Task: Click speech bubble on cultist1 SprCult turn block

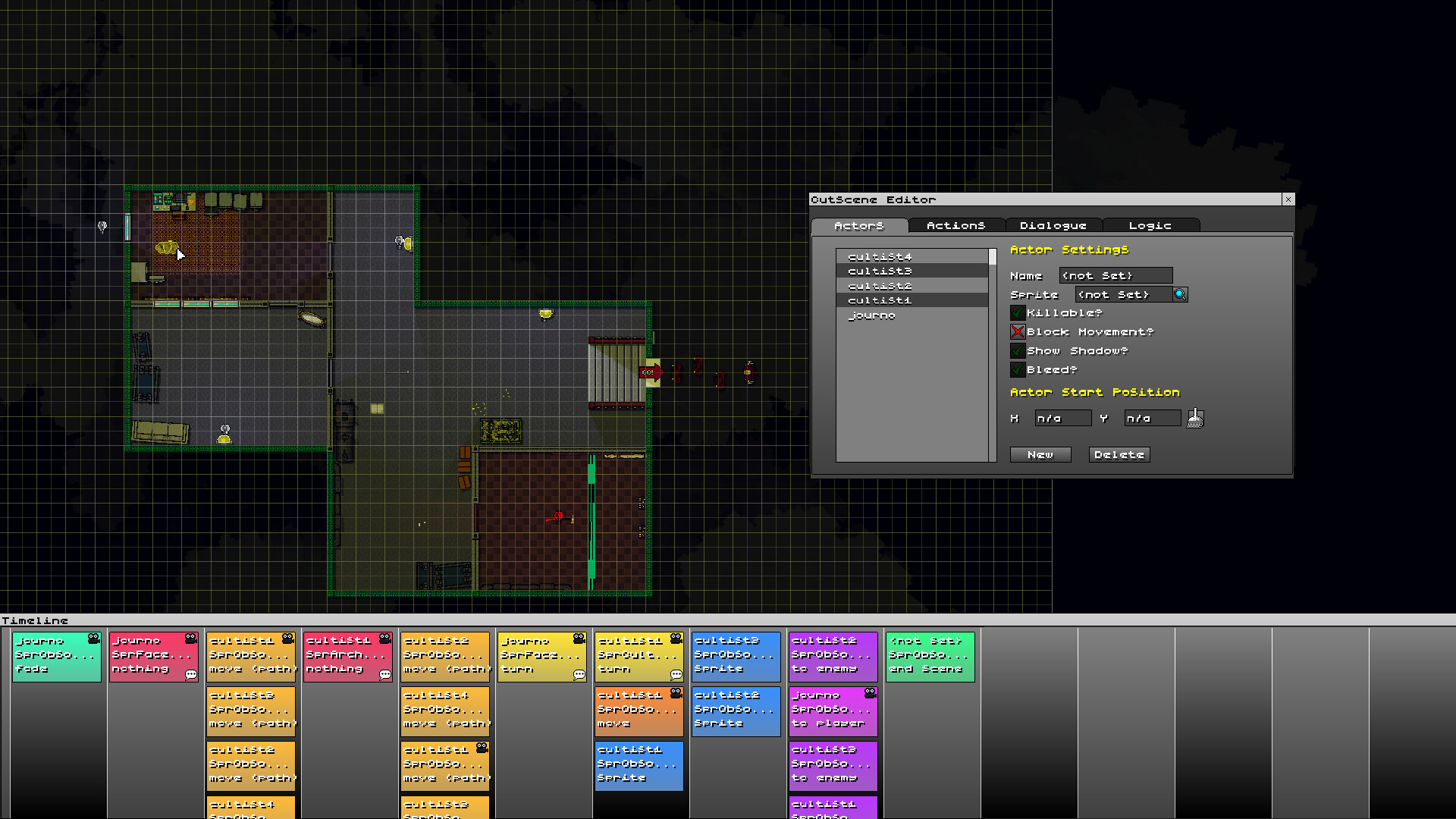Action: [x=676, y=674]
